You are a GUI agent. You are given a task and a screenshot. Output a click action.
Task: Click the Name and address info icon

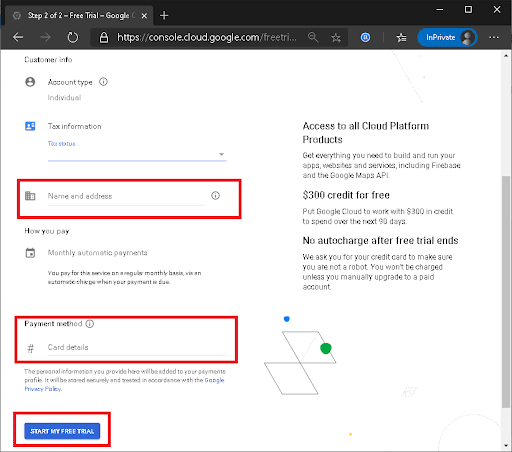215,196
